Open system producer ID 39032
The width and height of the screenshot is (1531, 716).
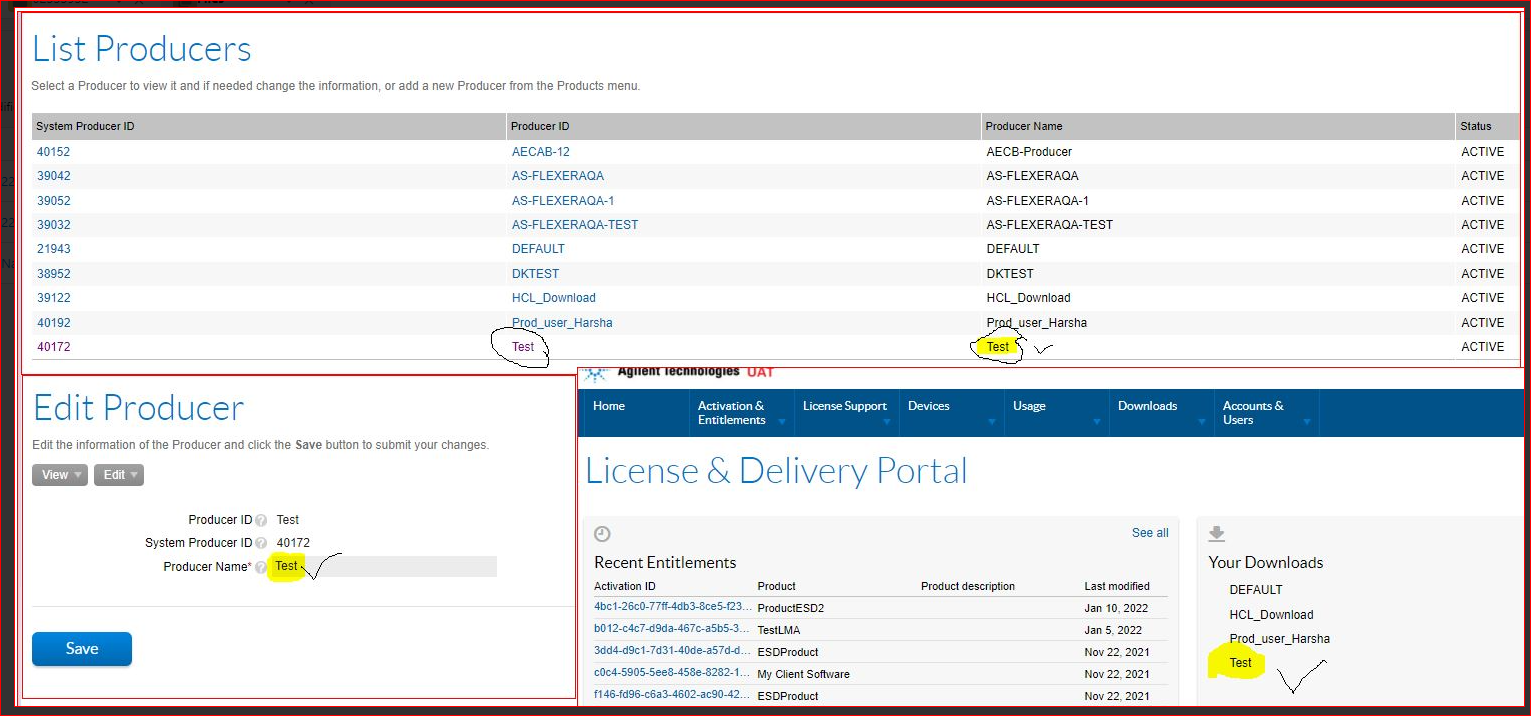coord(54,225)
